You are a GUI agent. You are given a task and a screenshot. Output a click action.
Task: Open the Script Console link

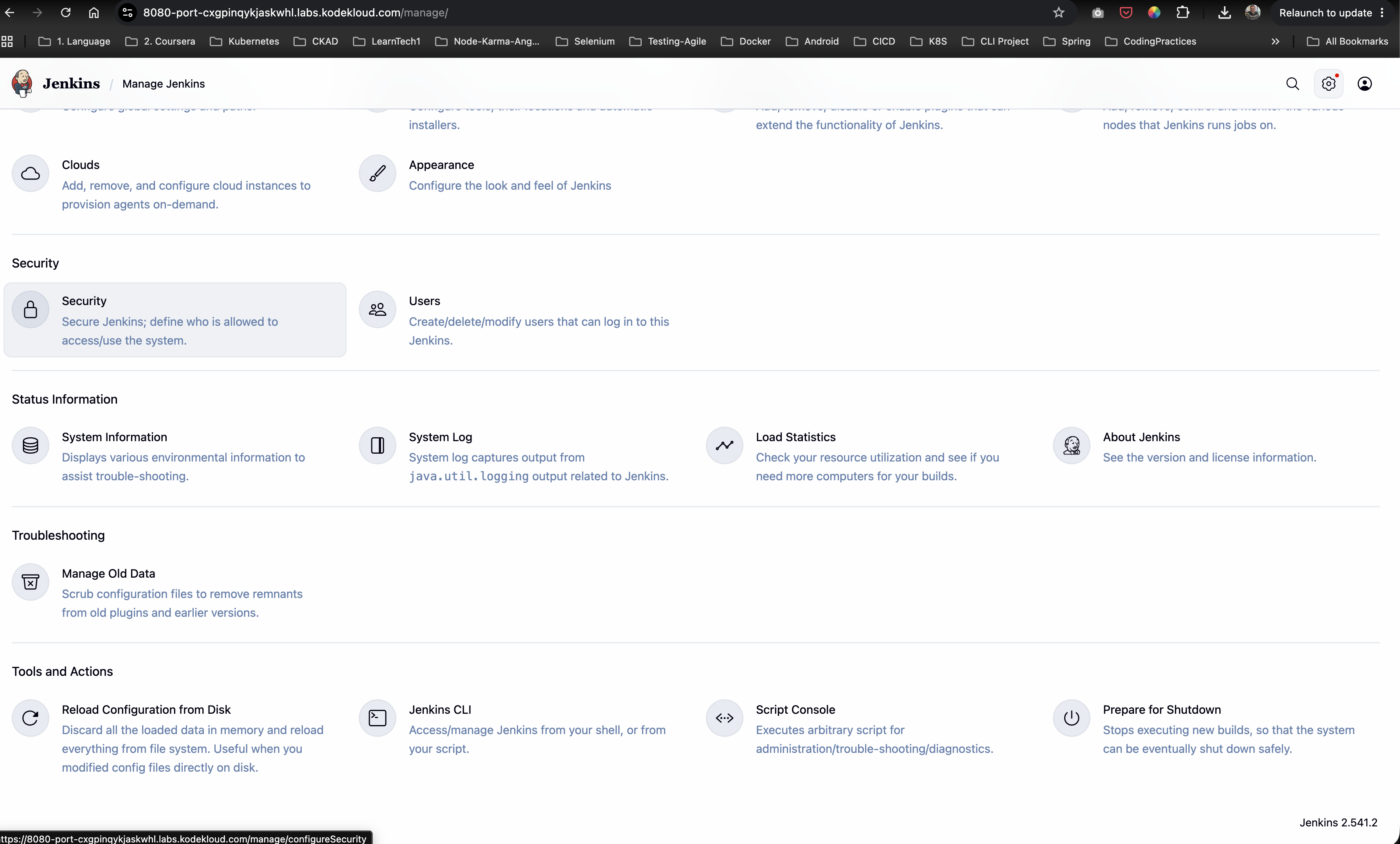795,709
